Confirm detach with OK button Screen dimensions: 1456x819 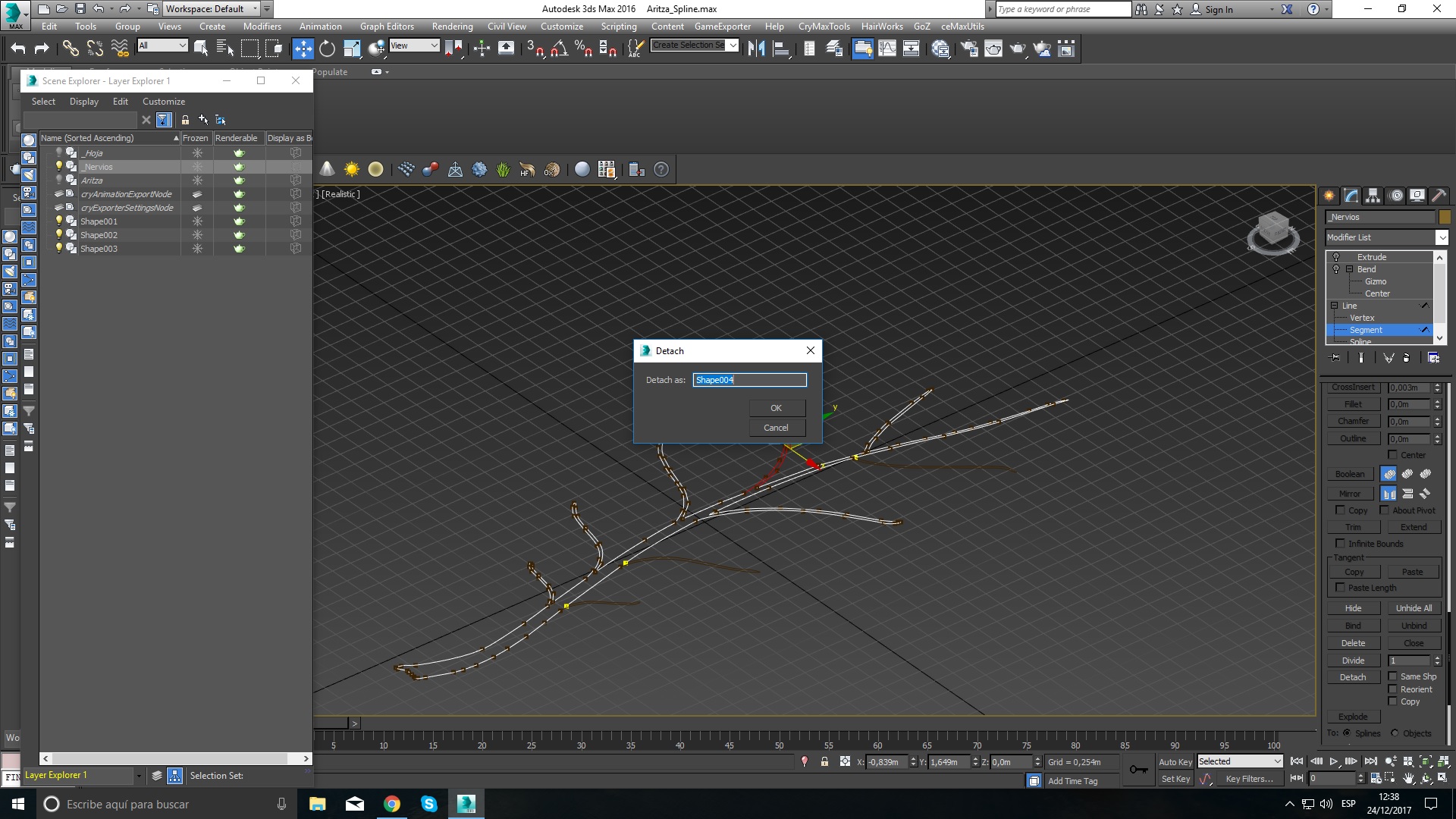point(776,408)
